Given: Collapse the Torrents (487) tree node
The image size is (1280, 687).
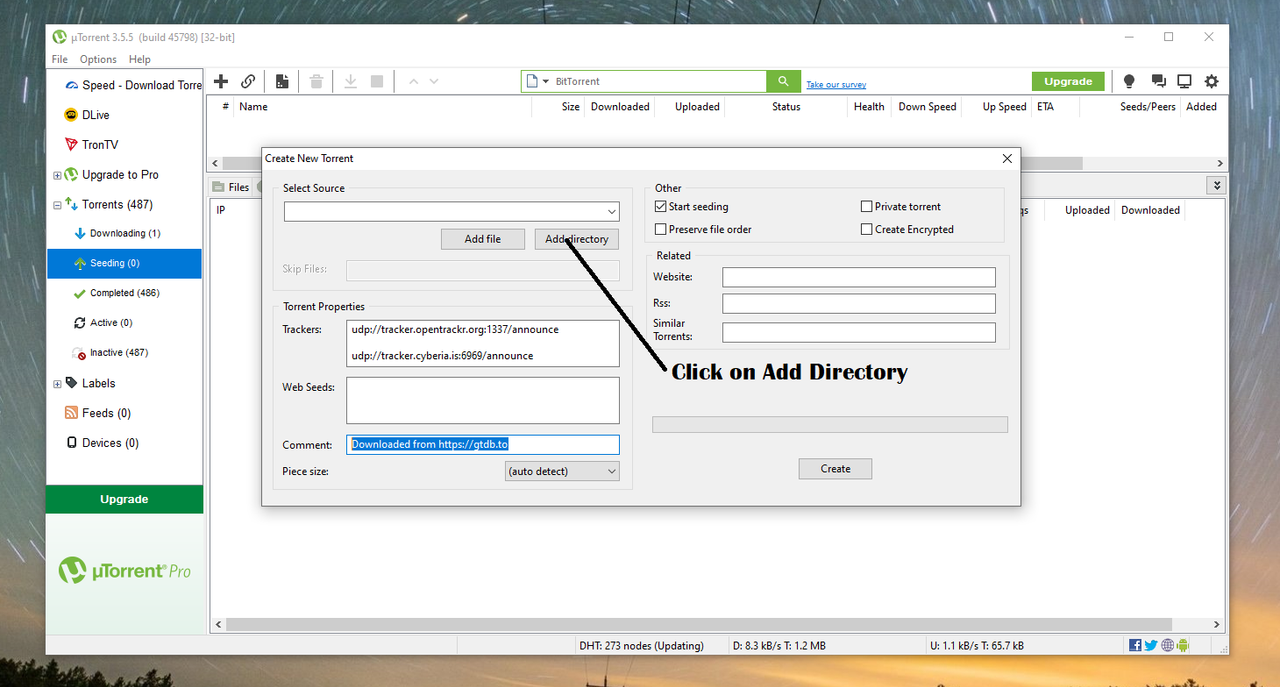Looking at the screenshot, I should click(x=57, y=205).
